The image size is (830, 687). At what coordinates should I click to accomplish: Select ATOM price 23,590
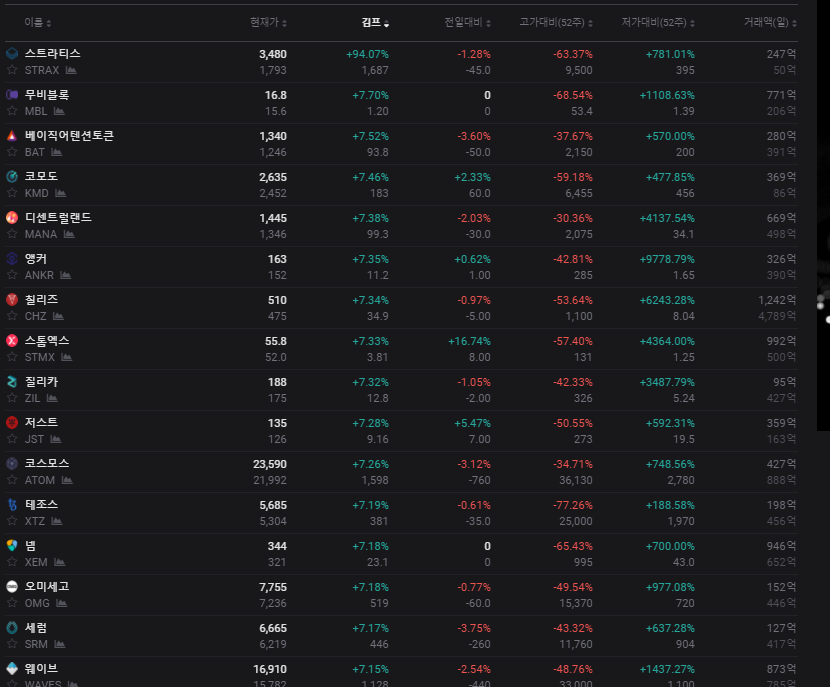270,464
